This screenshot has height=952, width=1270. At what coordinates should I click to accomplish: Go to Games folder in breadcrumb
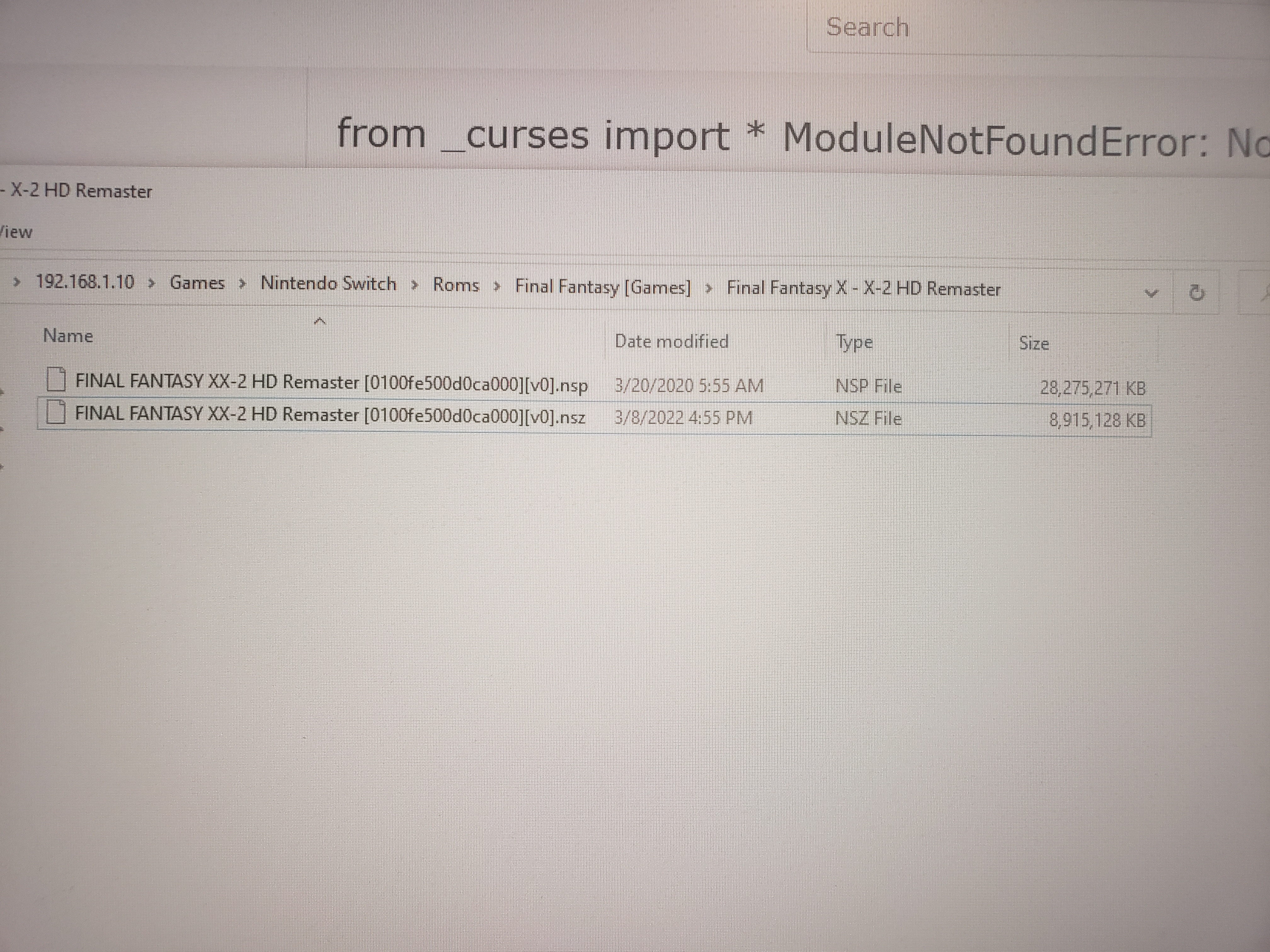click(x=197, y=283)
